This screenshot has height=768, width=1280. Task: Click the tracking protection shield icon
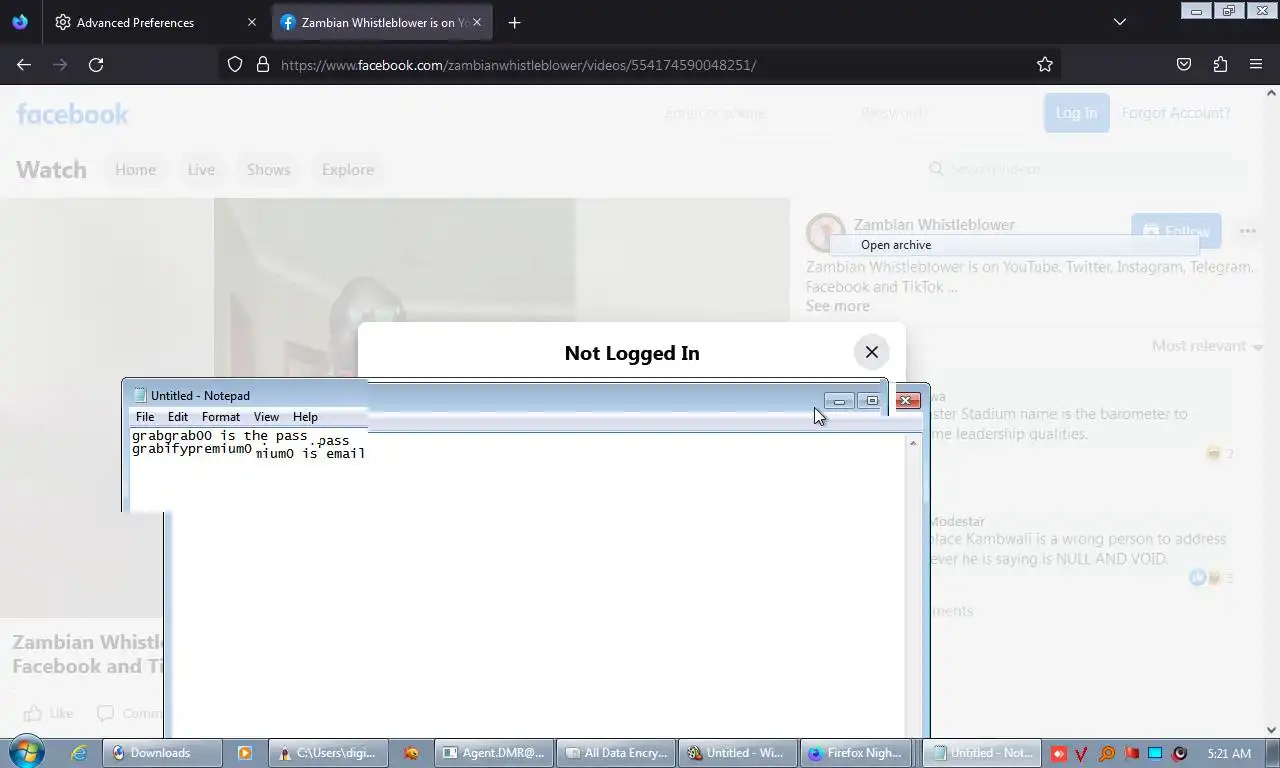[235, 64]
